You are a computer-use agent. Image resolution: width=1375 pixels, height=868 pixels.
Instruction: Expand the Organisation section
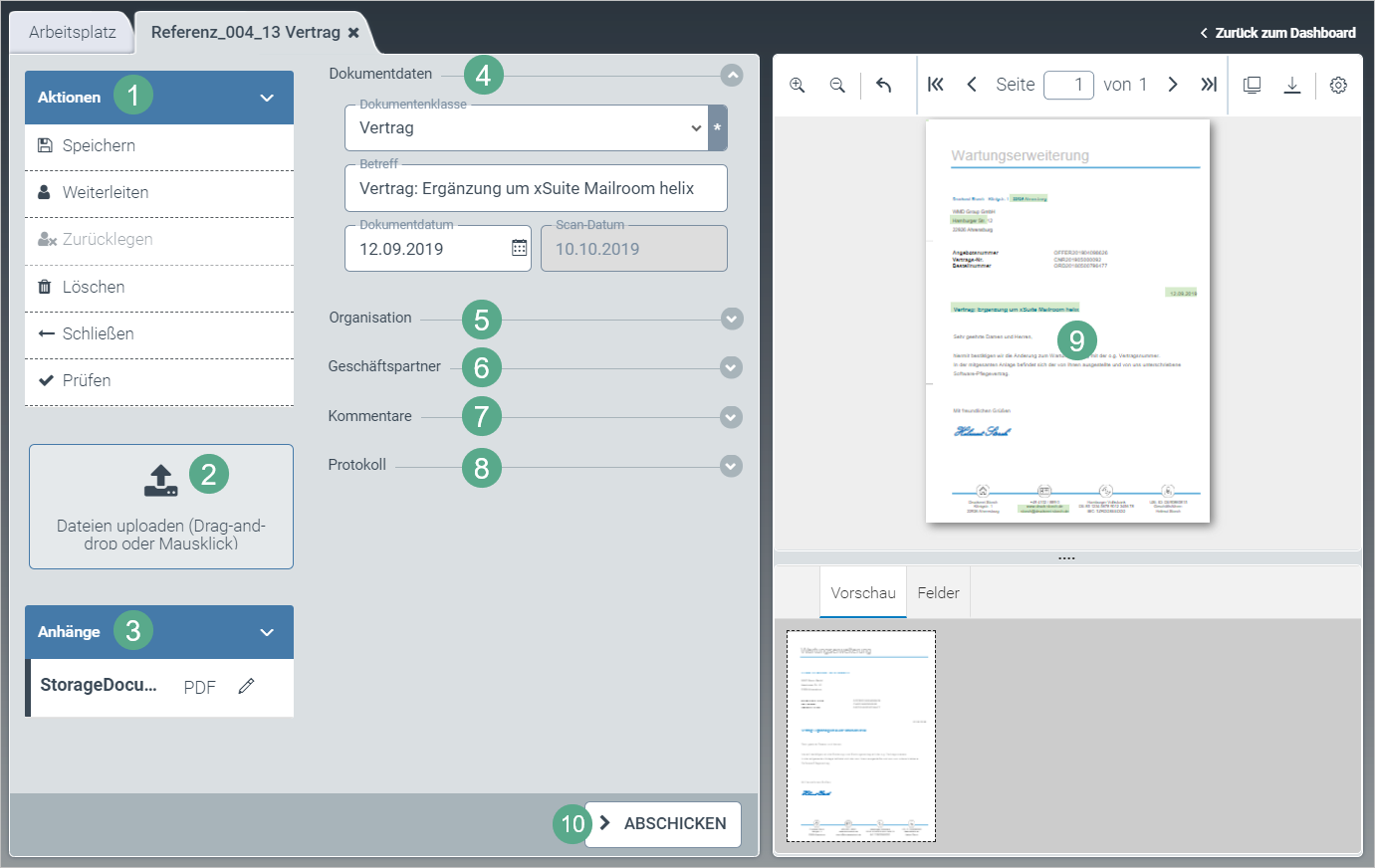(732, 319)
